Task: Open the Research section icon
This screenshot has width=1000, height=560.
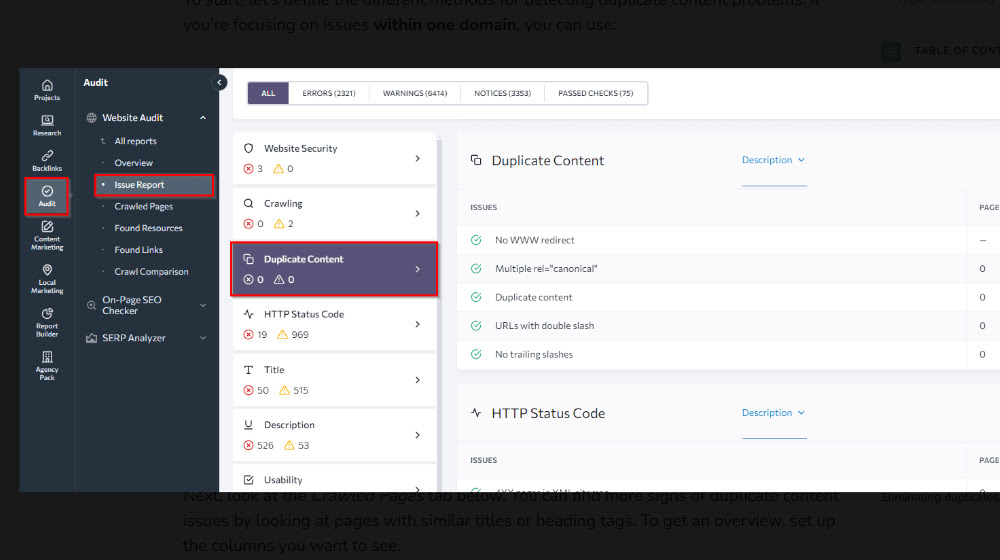Action: pos(47,125)
